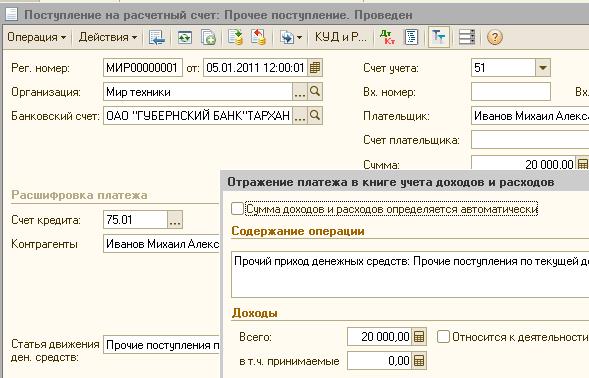Viewport: 589px width, 378px height.
Task: Click the Сумма field 20 000,00
Action: pyautogui.click(x=524, y=163)
